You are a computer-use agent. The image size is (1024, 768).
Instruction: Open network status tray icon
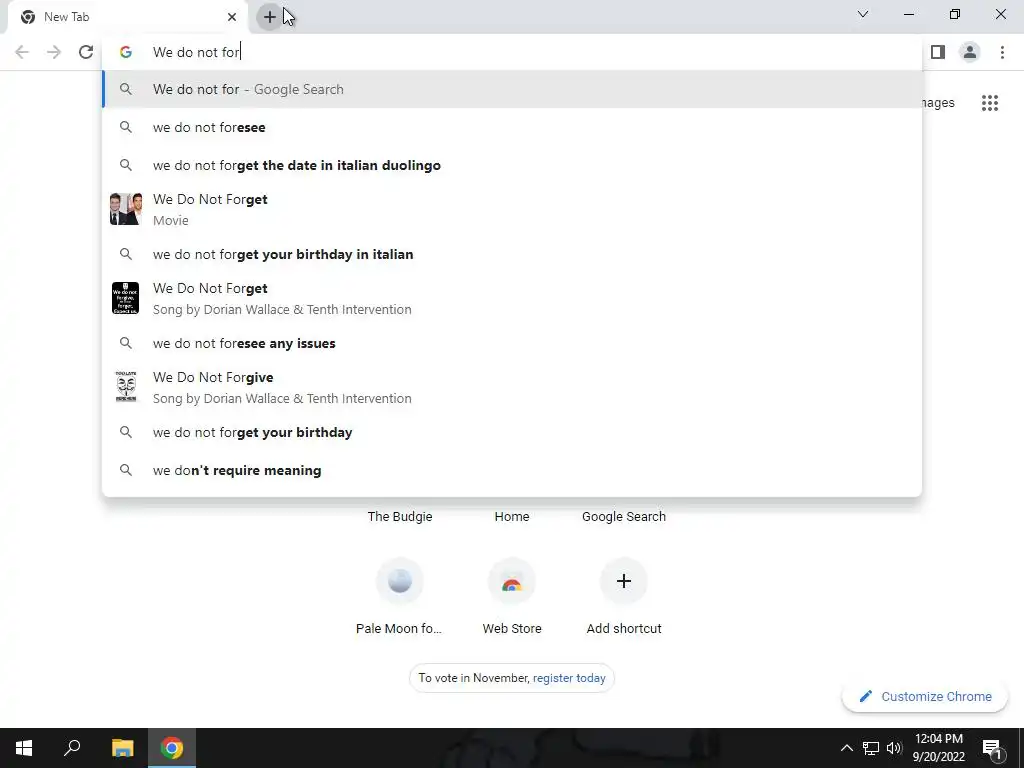click(x=871, y=748)
